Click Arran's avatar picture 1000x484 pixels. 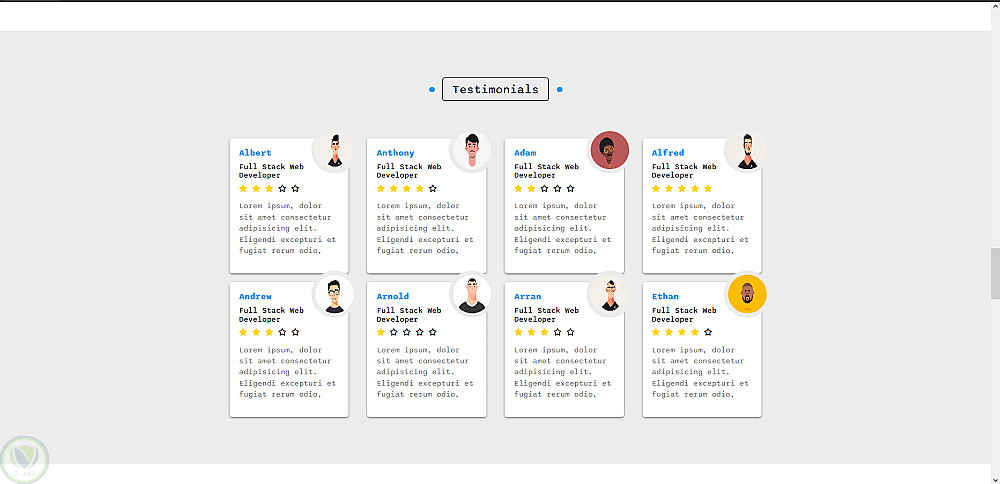(608, 295)
